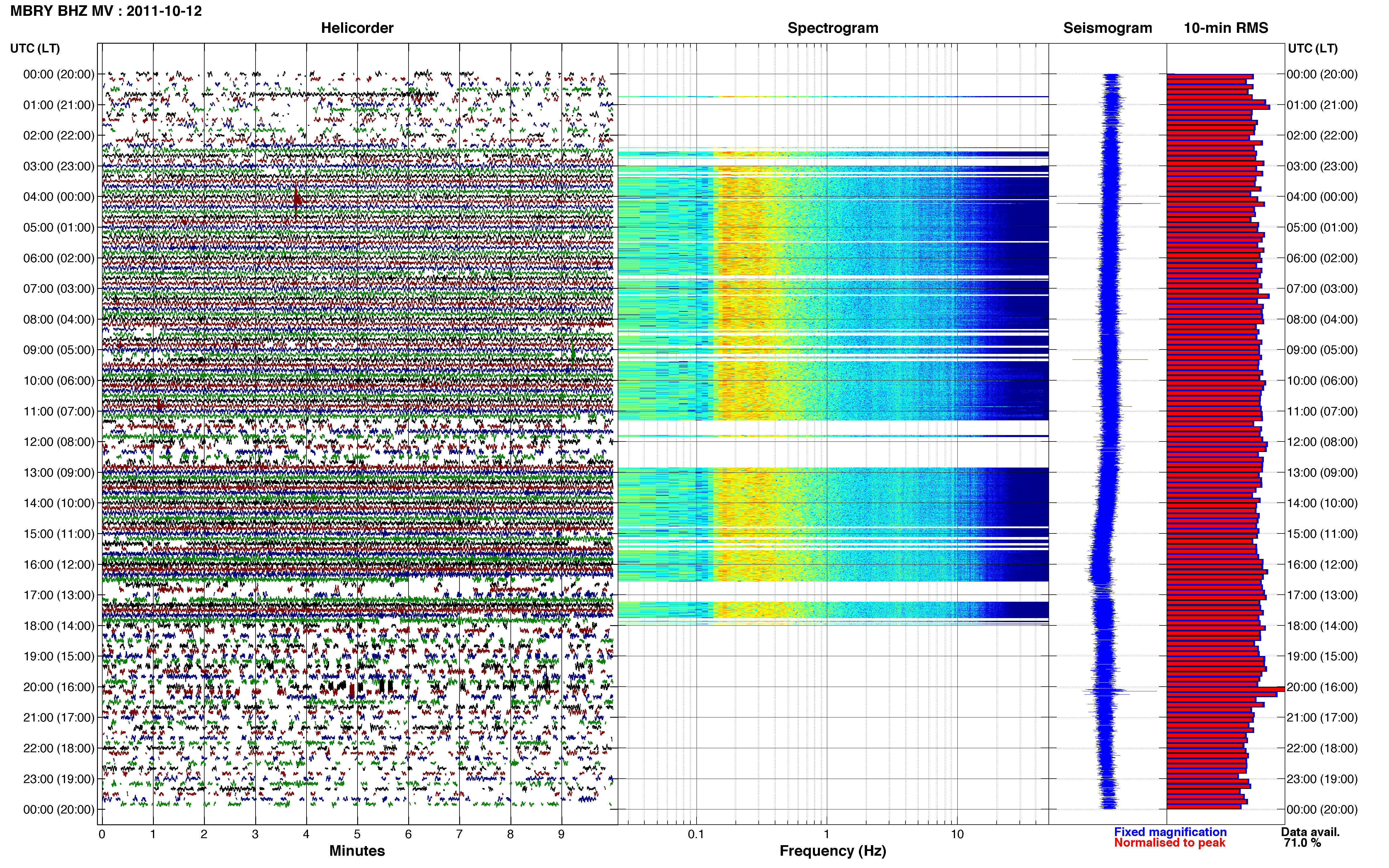Select the 'Helicorder' panel heading

coord(357,28)
